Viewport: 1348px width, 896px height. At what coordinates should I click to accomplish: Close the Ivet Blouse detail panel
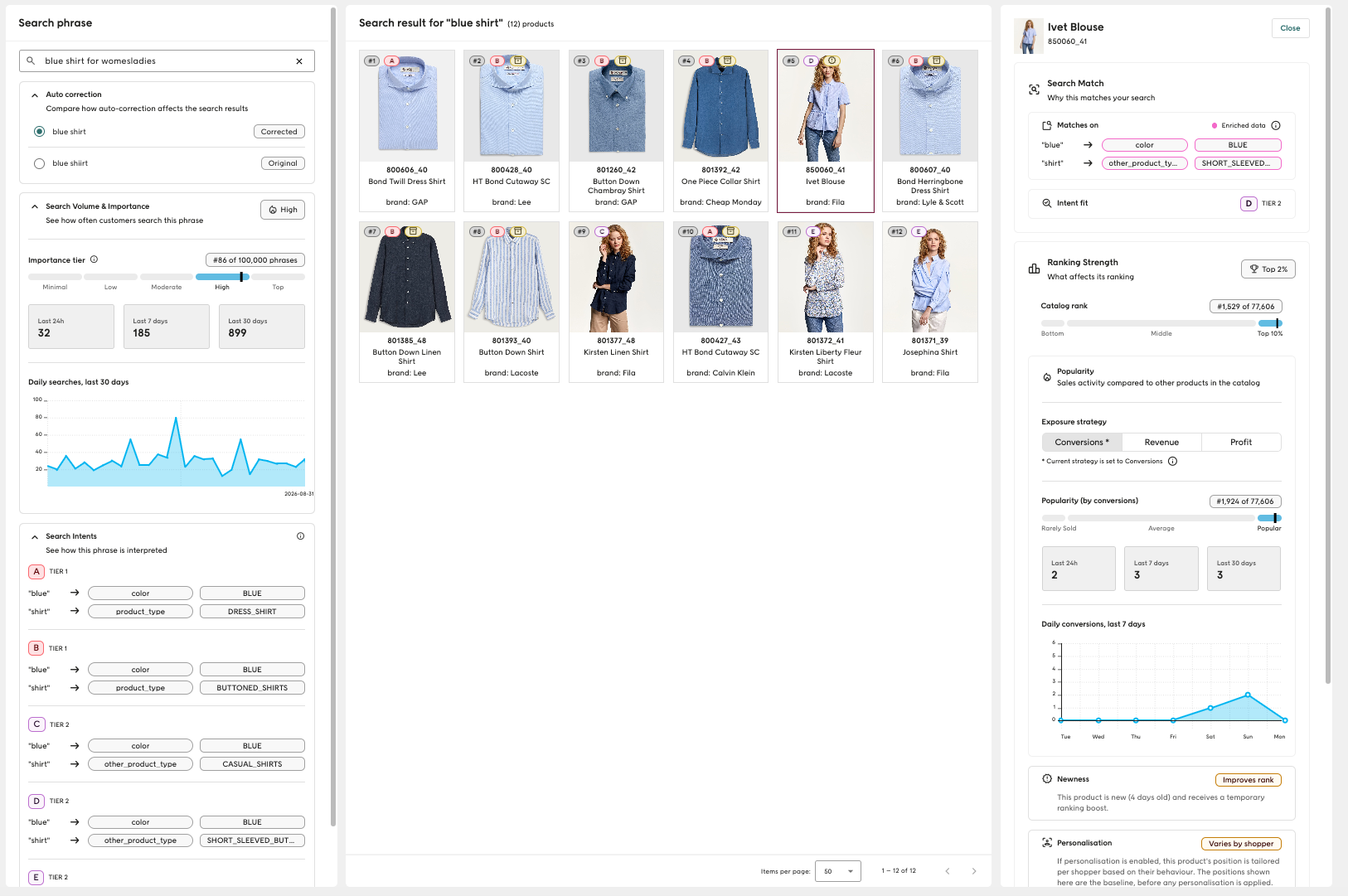pyautogui.click(x=1290, y=28)
